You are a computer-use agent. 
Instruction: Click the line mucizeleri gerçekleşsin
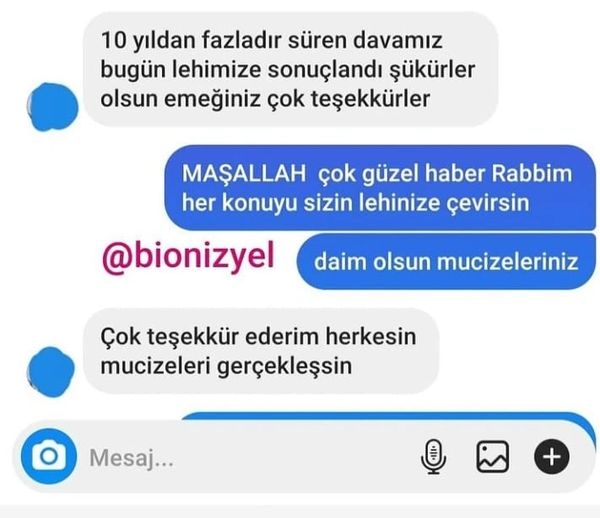(226, 366)
